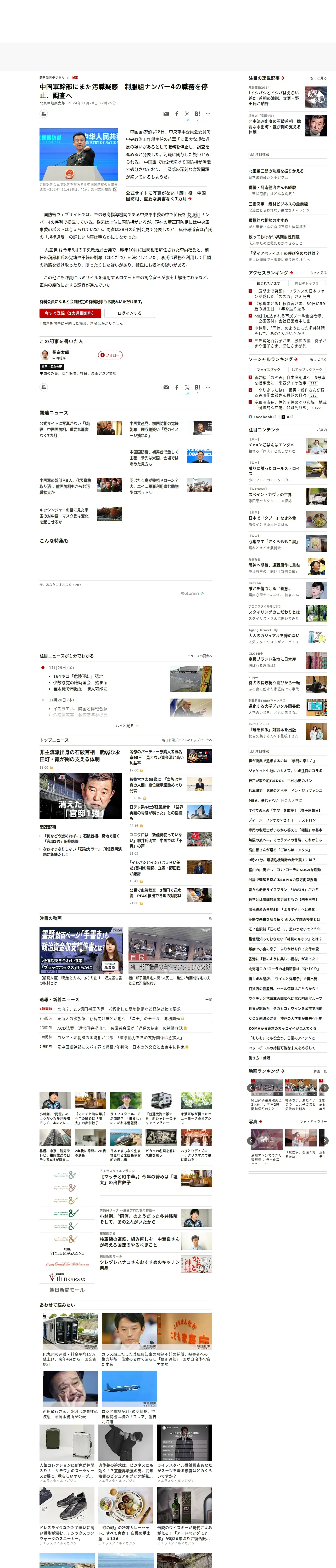Select the フェイスブック ranking tab

268,370
